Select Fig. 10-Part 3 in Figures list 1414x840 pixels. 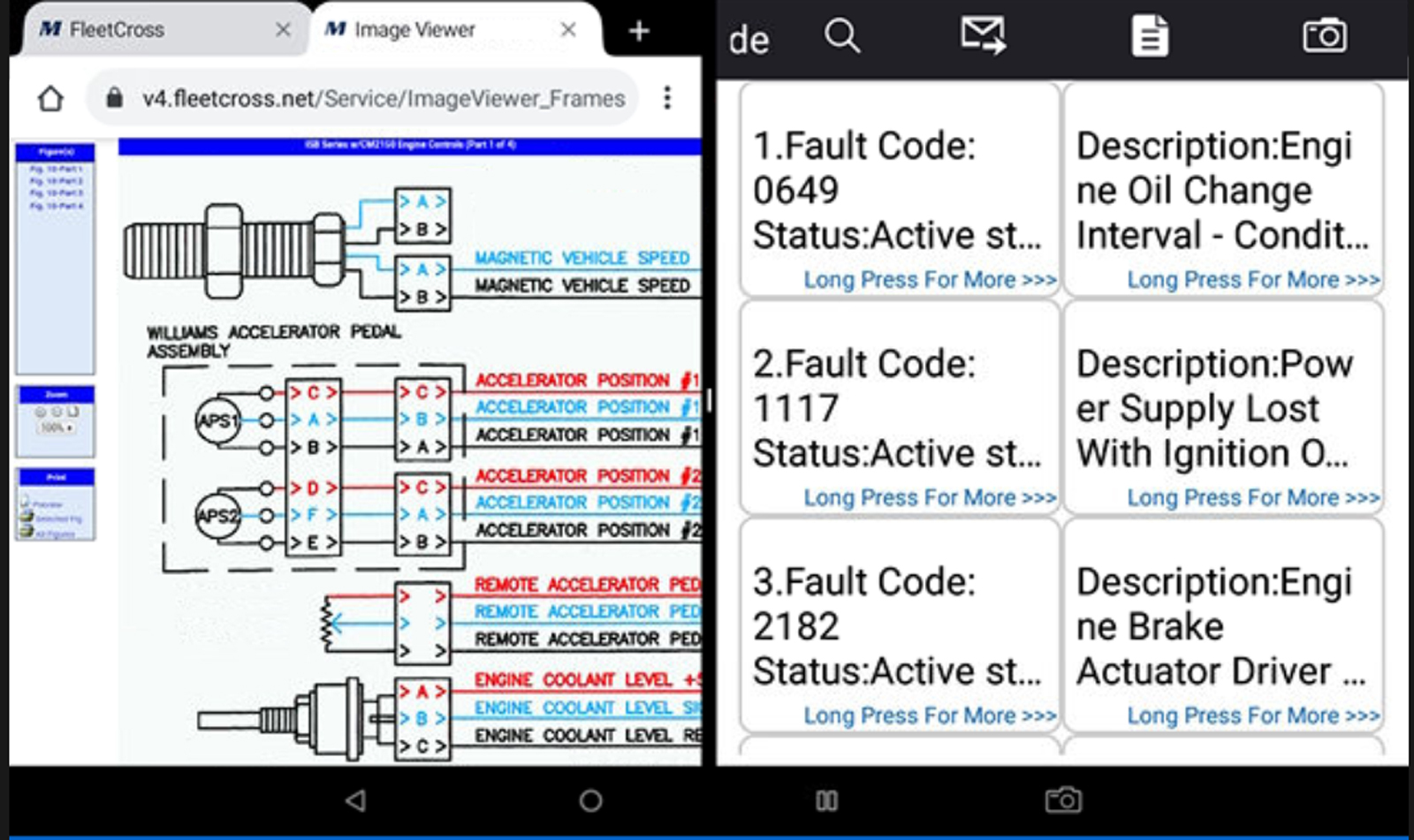click(56, 193)
